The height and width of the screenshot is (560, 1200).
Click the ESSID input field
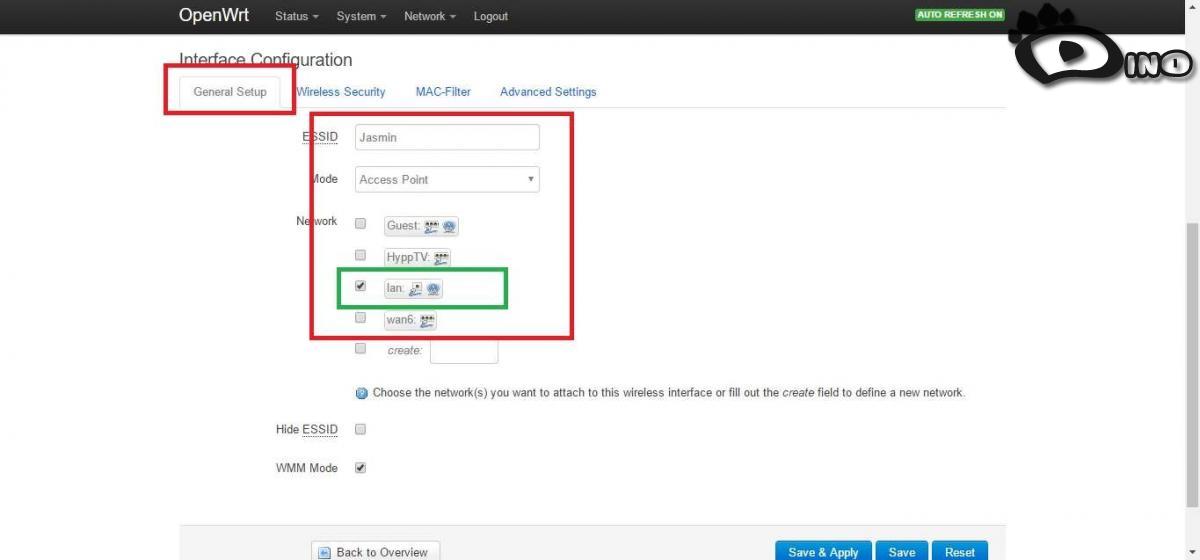(x=447, y=137)
